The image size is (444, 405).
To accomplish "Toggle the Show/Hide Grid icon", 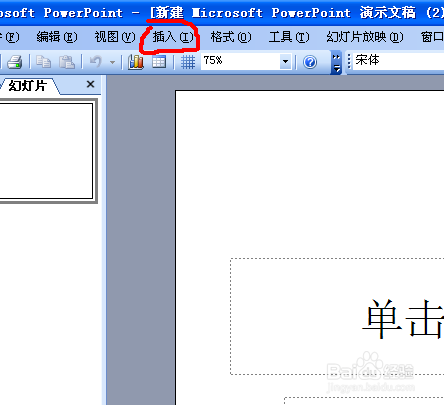I will (x=188, y=62).
